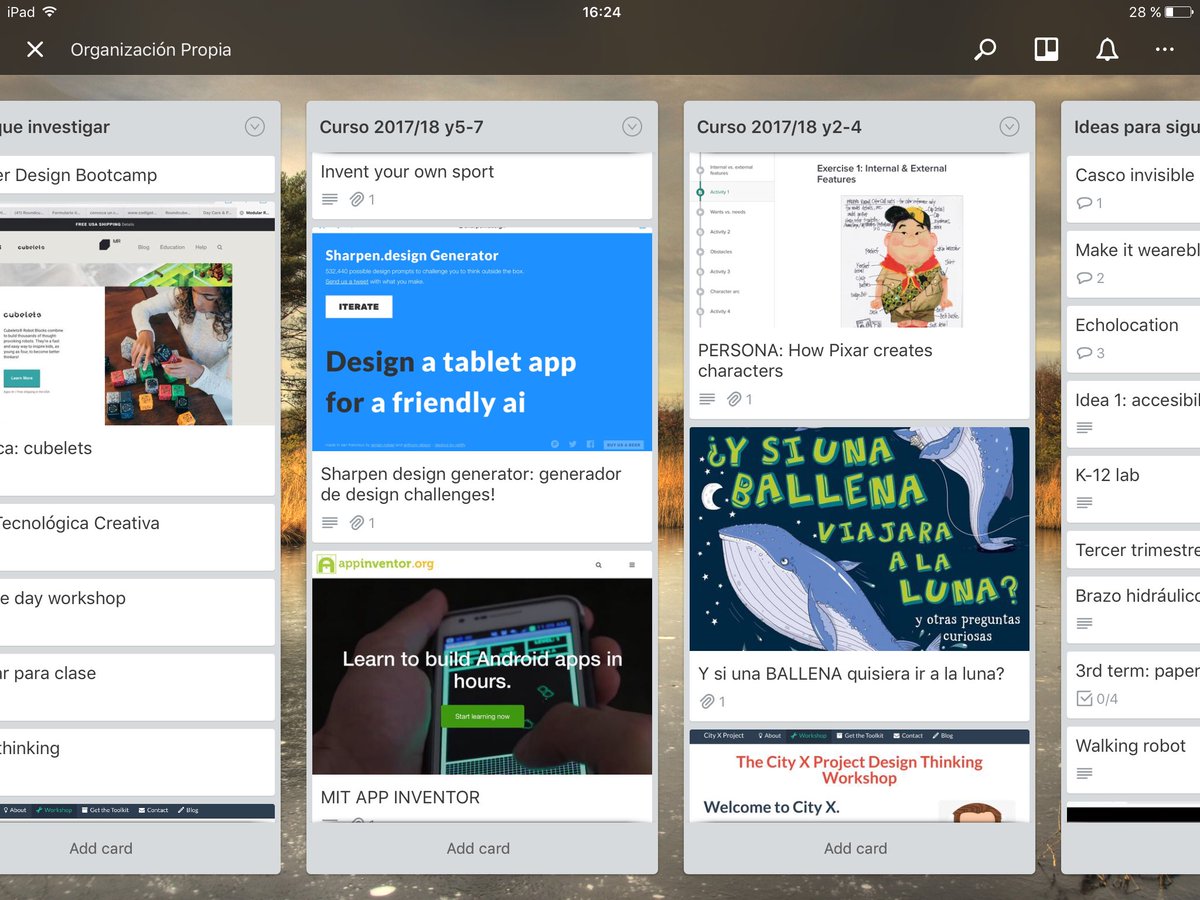Open Sharpen design generator card title
The image size is (1200, 900).
[471, 484]
